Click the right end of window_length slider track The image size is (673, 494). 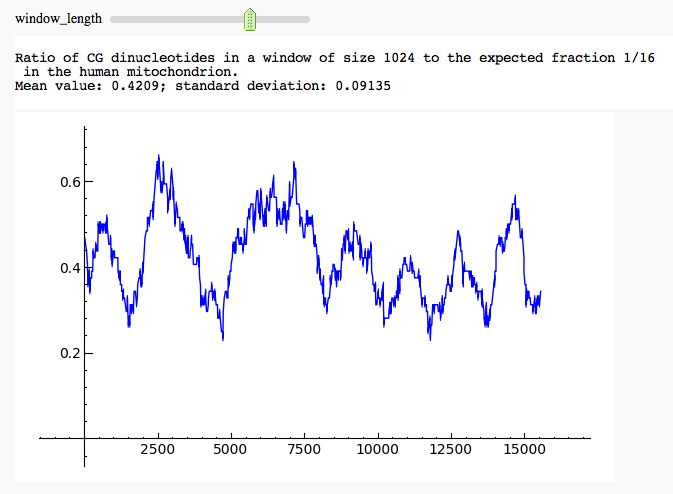click(306, 19)
